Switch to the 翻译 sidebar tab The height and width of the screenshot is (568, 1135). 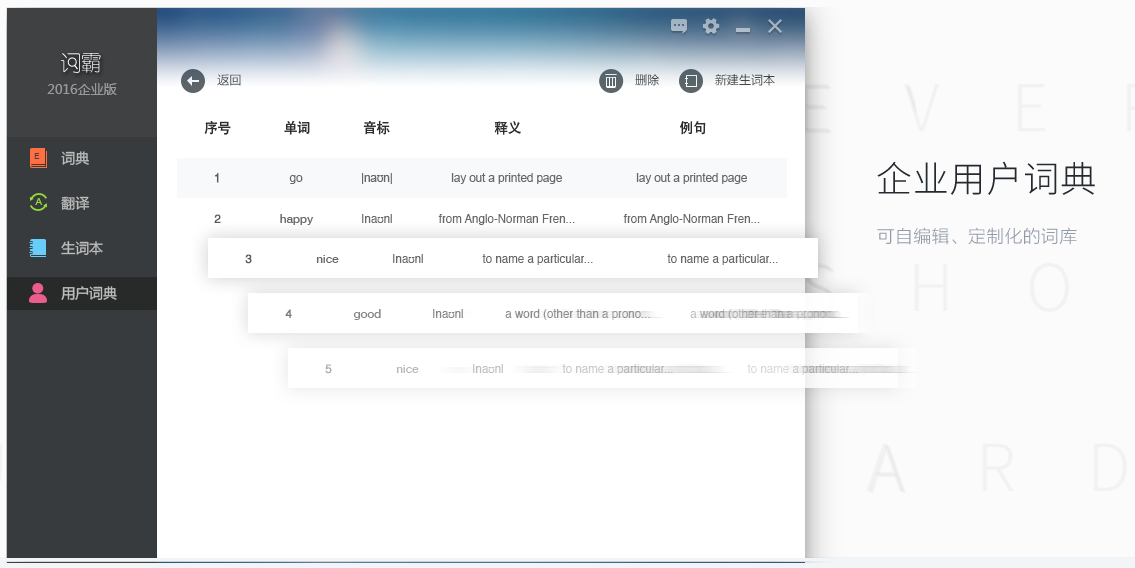(x=75, y=203)
